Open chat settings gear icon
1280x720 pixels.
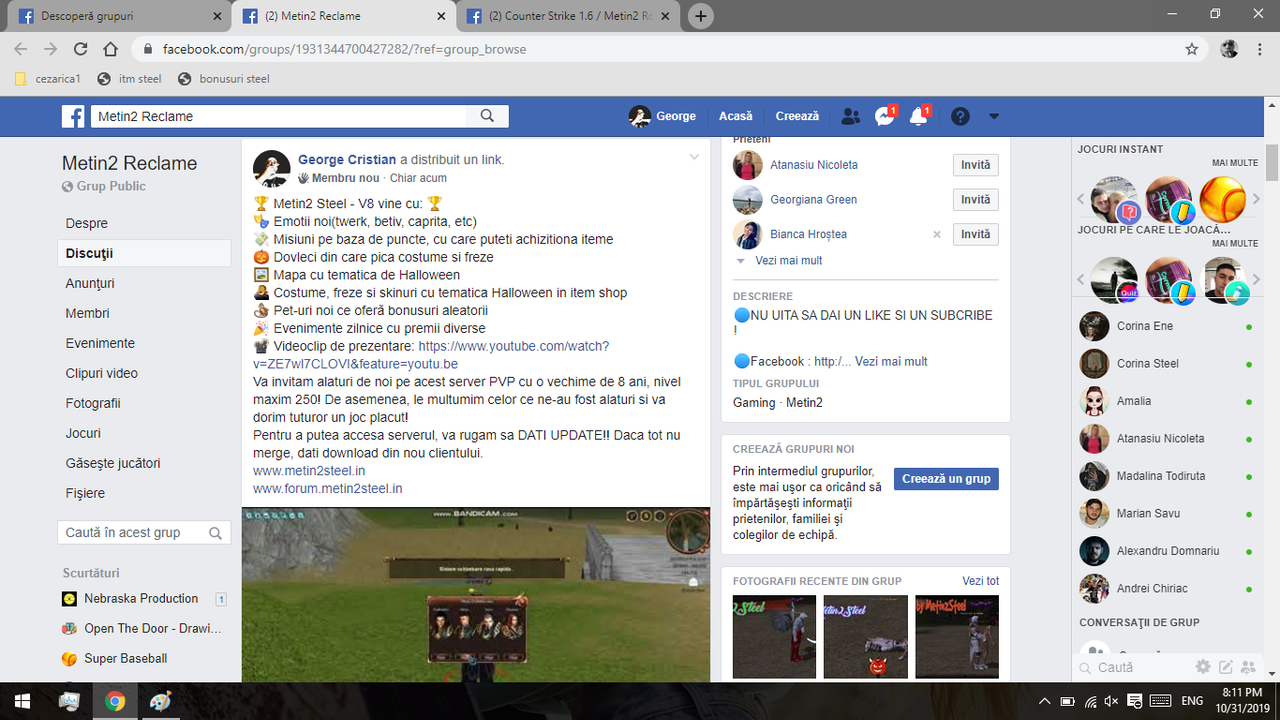[1203, 667]
